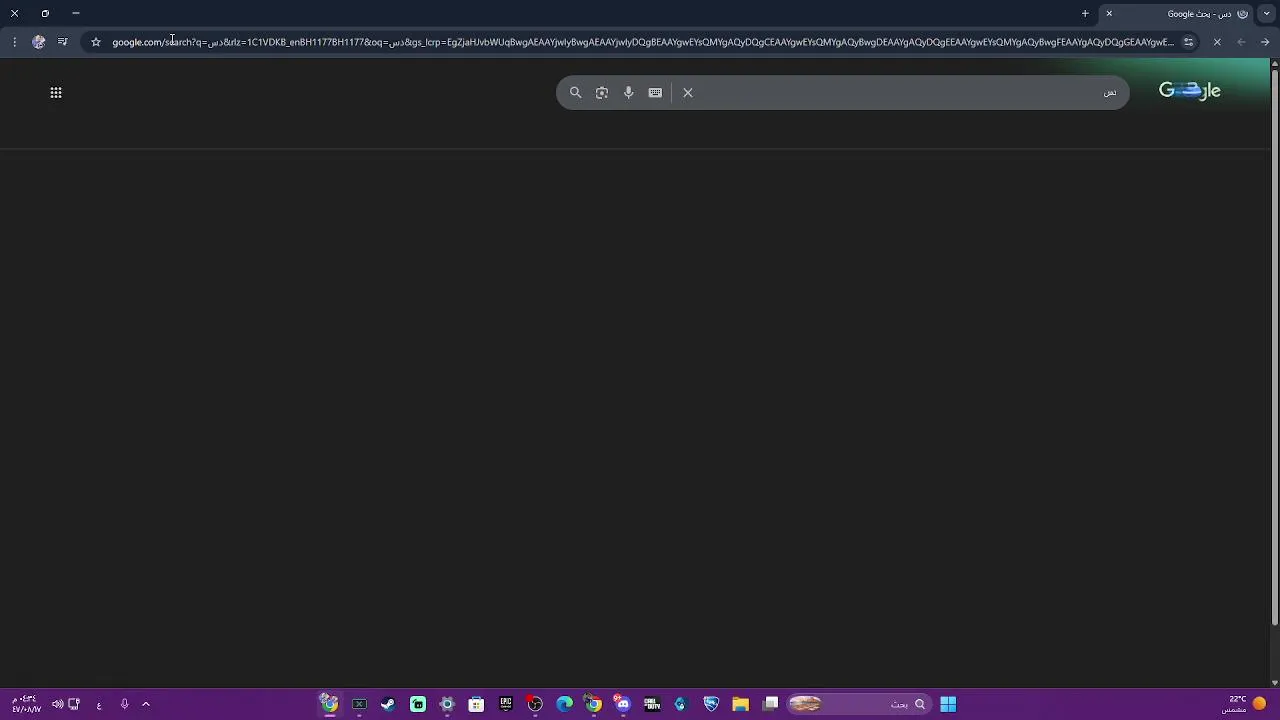The image size is (1280, 720).
Task: Bookmark this page with the star
Action: [x=96, y=42]
